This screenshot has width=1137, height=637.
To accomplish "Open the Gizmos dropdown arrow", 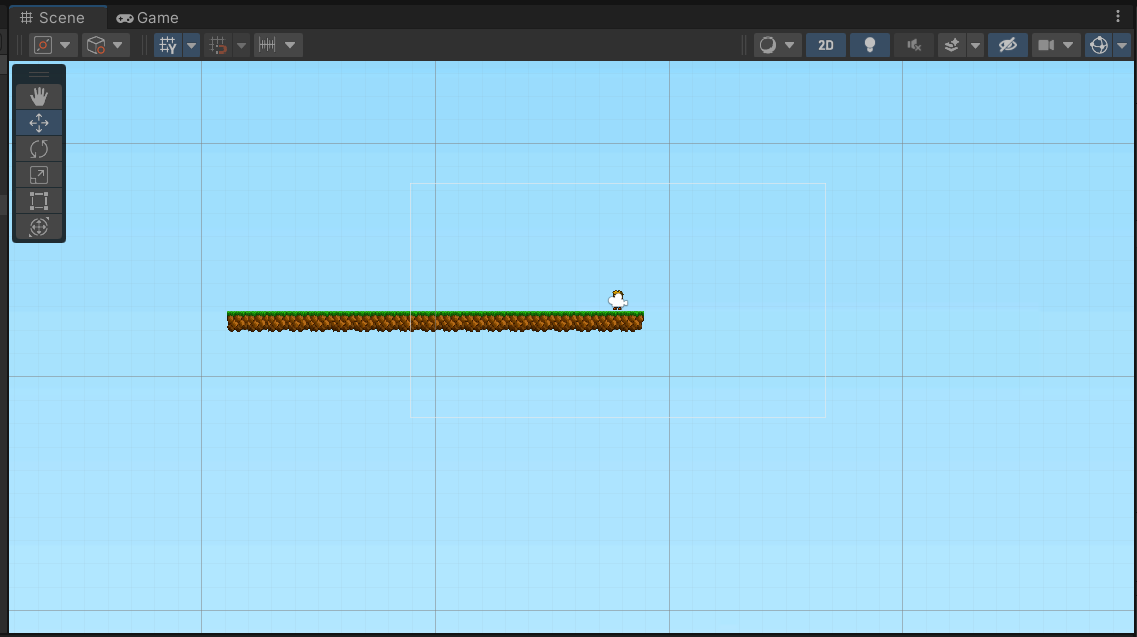I will tap(1122, 45).
